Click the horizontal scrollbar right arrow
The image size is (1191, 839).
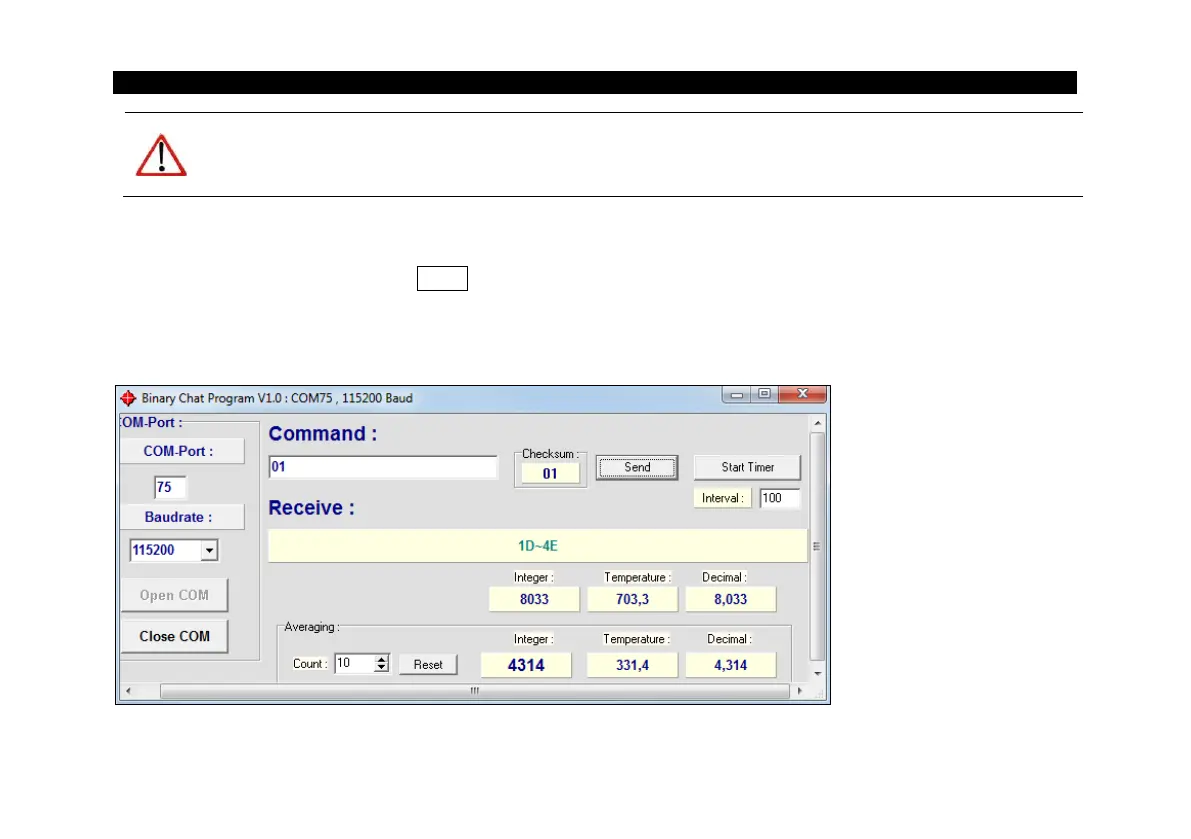(x=799, y=691)
